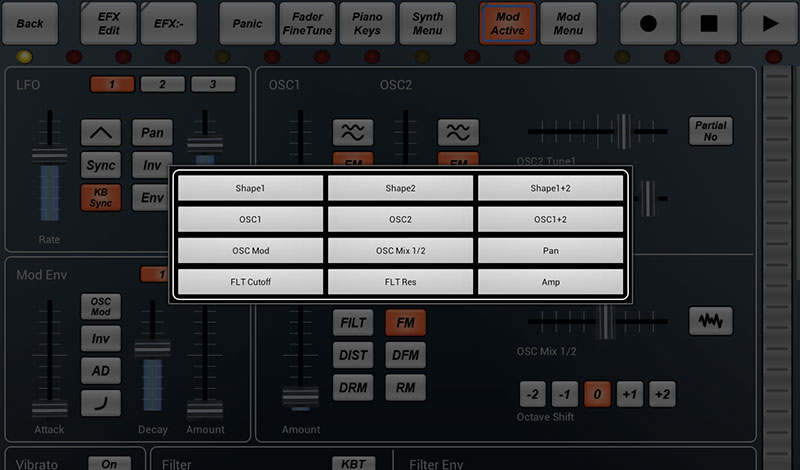The height and width of the screenshot is (470, 800).
Task: Go to previous screen with Back
Action: [x=30, y=23]
